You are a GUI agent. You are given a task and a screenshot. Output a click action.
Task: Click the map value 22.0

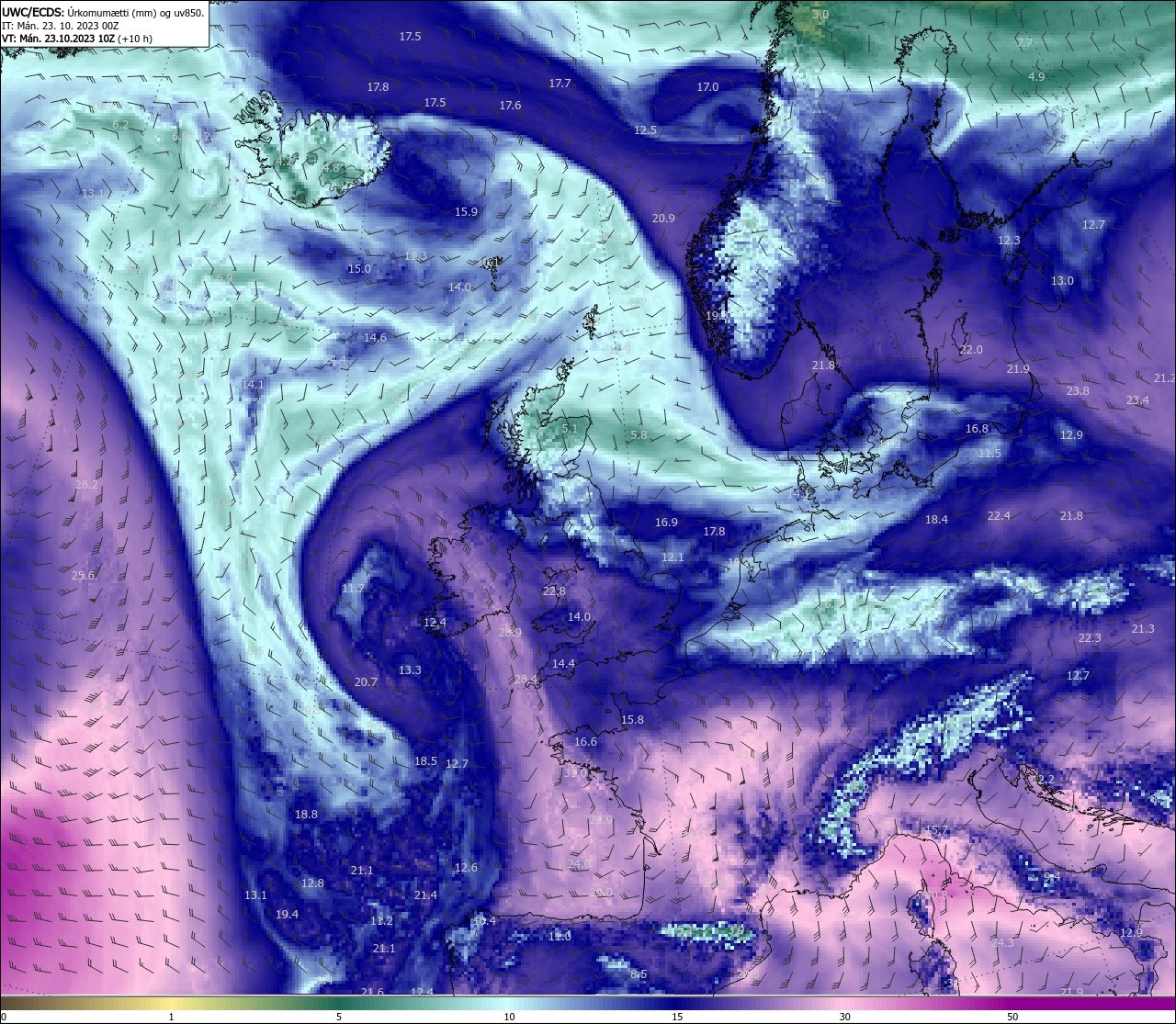(x=971, y=350)
